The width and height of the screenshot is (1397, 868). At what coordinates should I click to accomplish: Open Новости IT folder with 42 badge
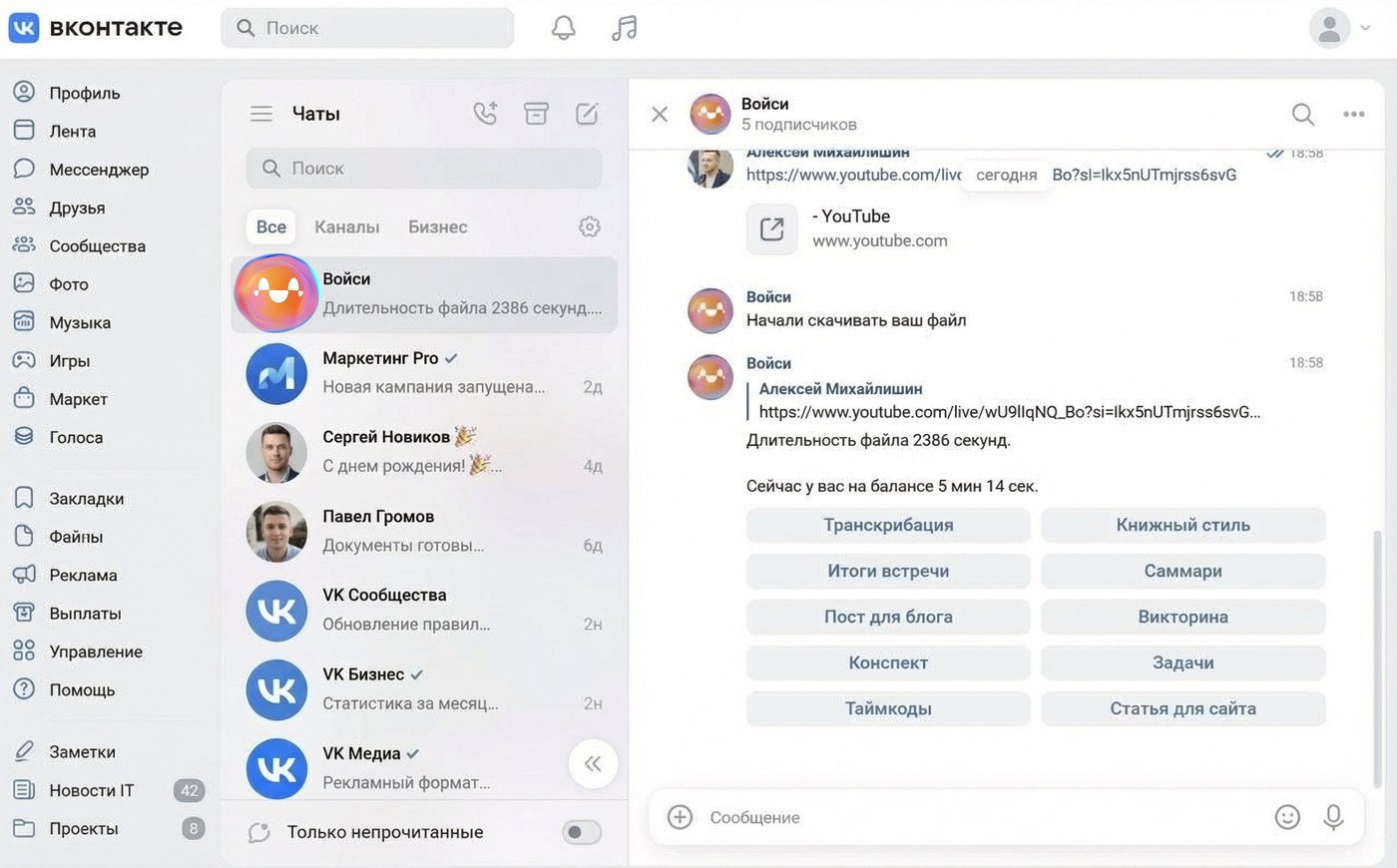[108, 790]
